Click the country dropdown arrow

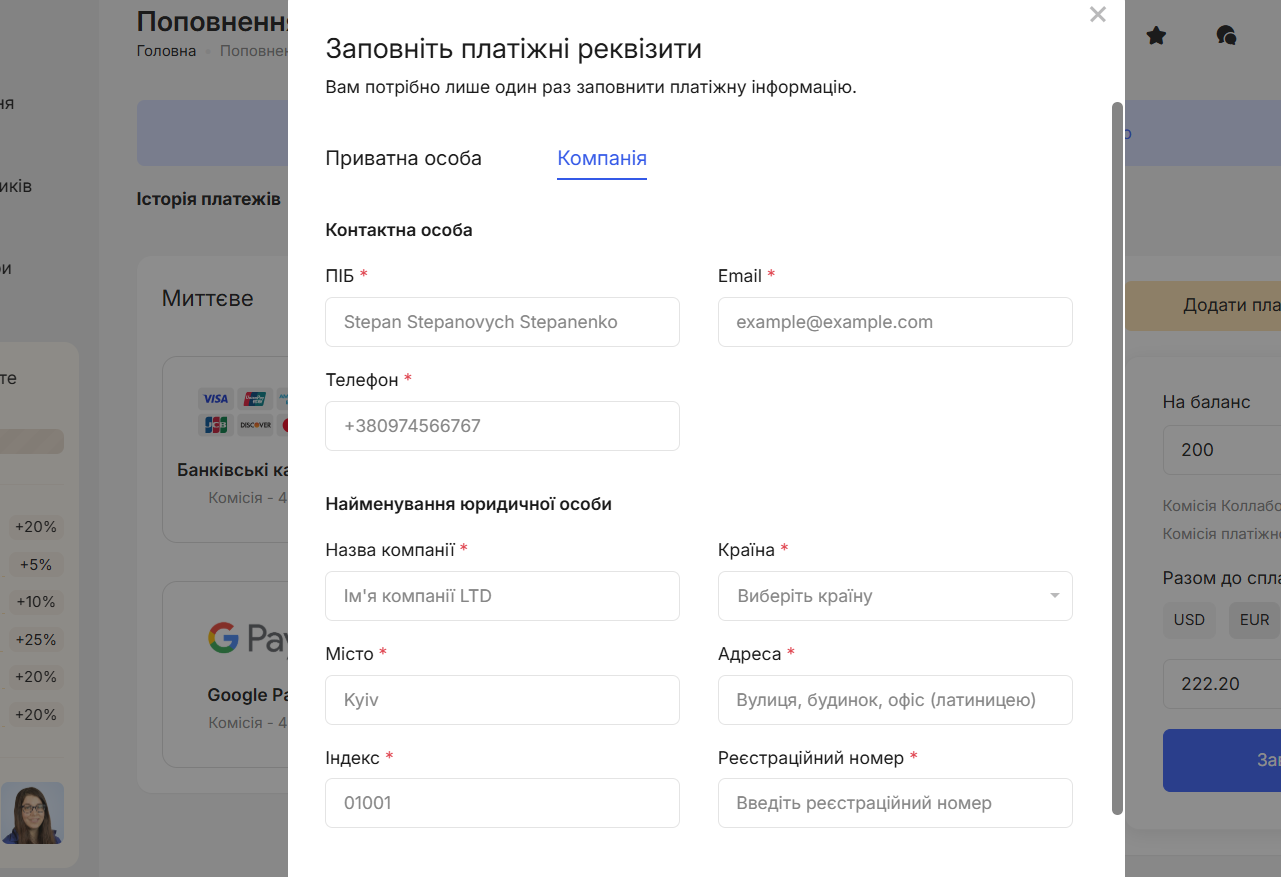(1054, 596)
